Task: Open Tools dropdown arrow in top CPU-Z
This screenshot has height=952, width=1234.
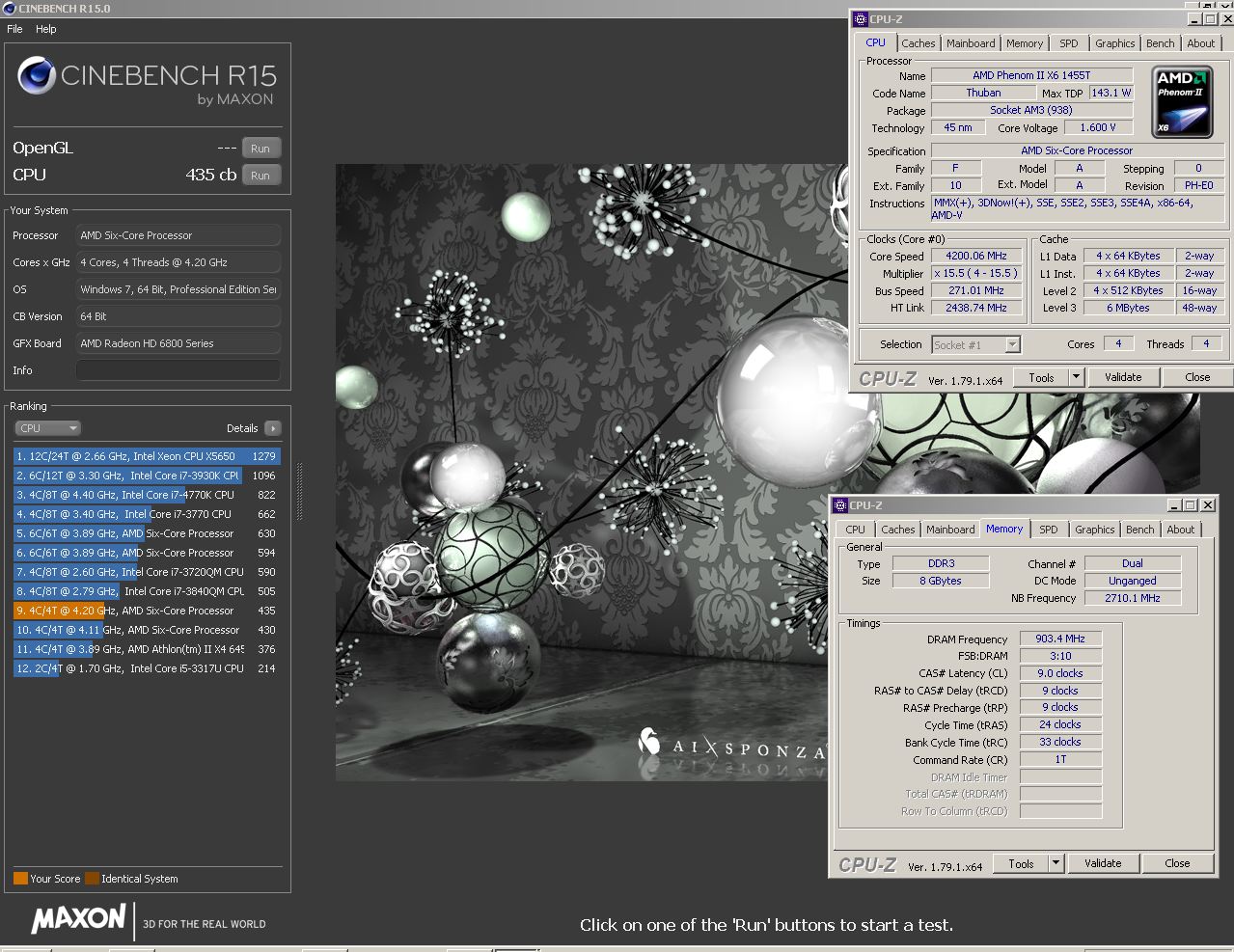Action: (1077, 378)
